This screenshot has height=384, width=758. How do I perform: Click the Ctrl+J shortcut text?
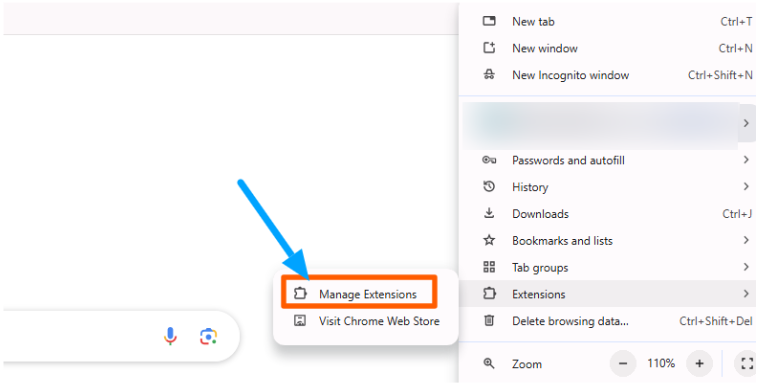pyautogui.click(x=737, y=213)
